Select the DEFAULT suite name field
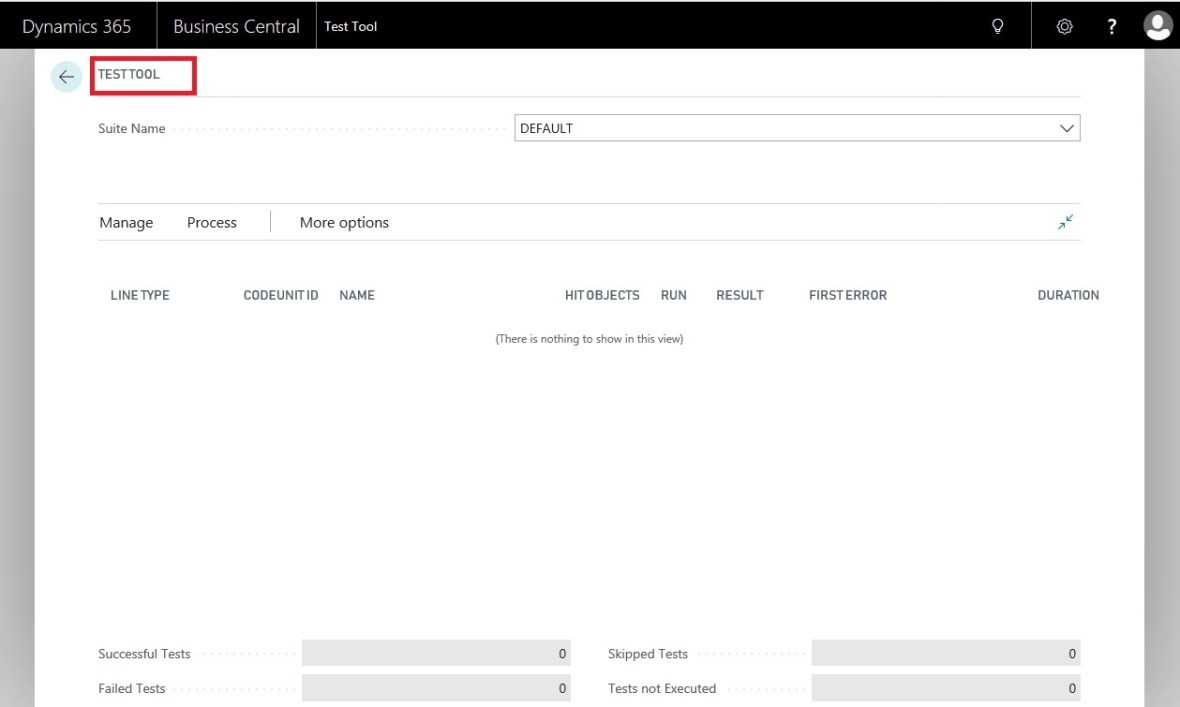Viewport: 1180px width, 707px height. tap(780, 129)
